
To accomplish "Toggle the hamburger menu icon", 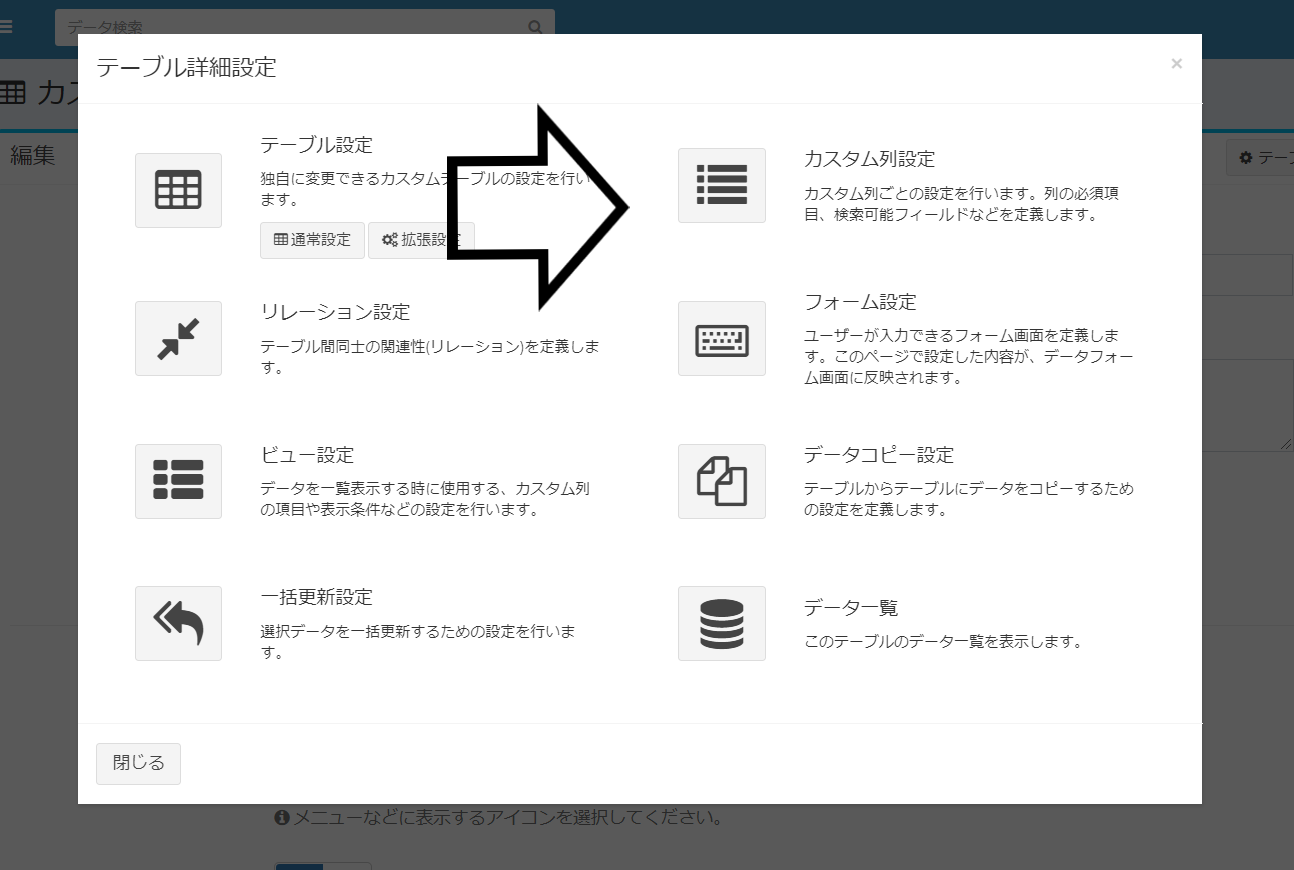I will [x=7, y=27].
